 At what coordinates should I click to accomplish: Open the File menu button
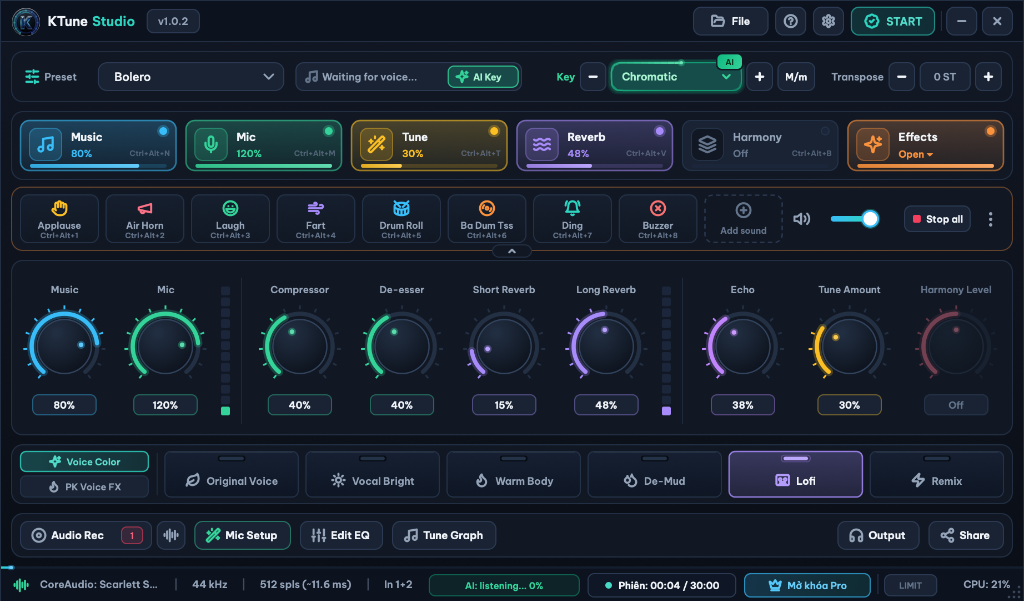tap(730, 22)
